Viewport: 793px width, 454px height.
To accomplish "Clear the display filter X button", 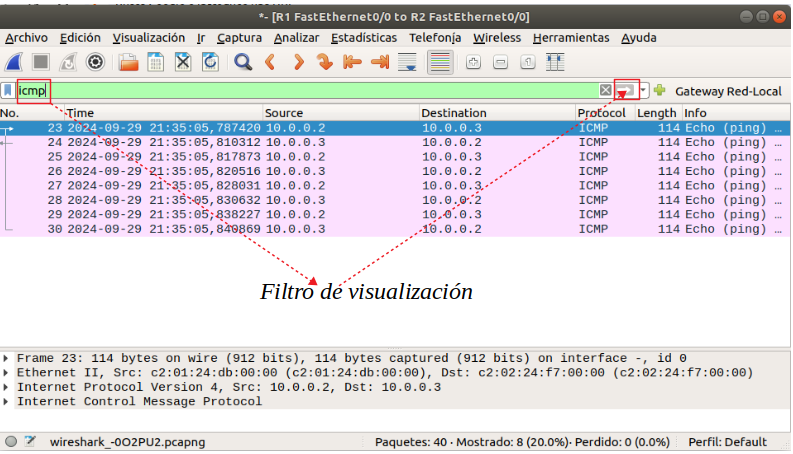I will tap(605, 90).
